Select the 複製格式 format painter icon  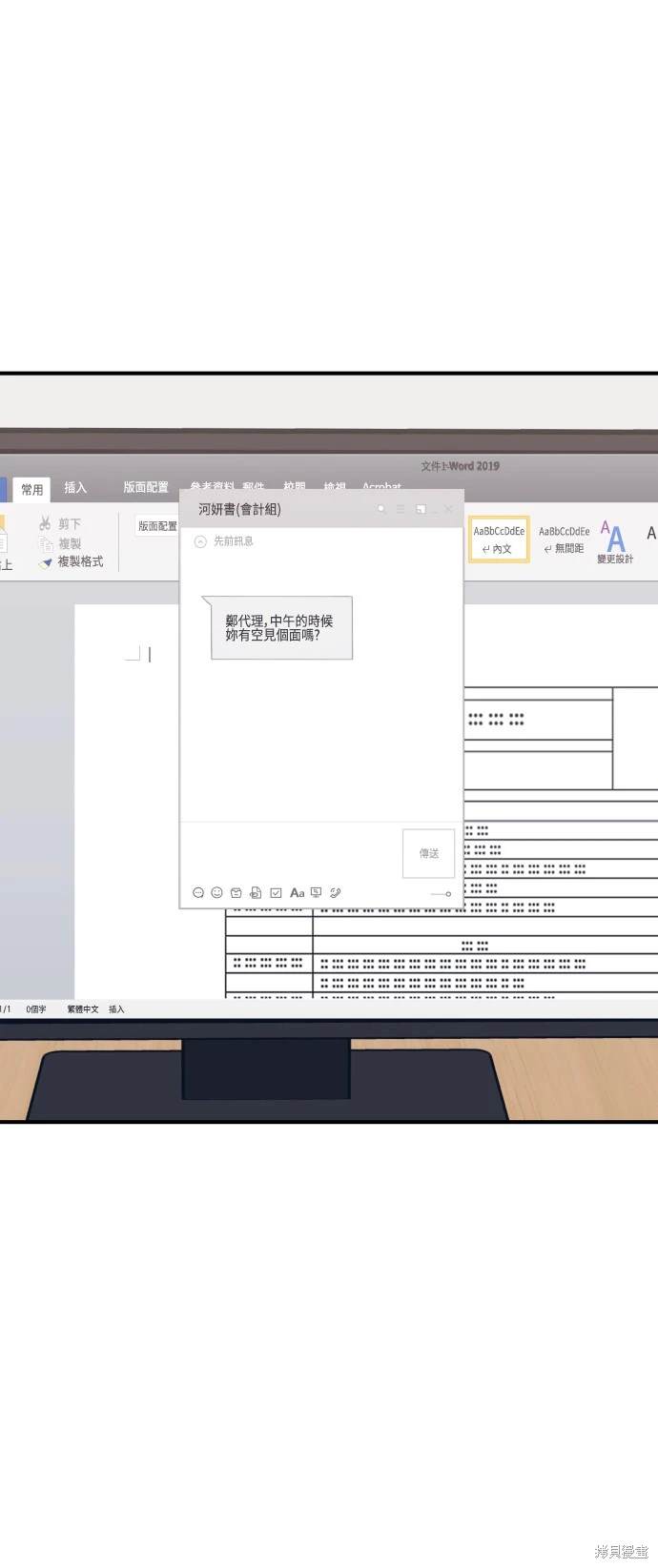45,562
